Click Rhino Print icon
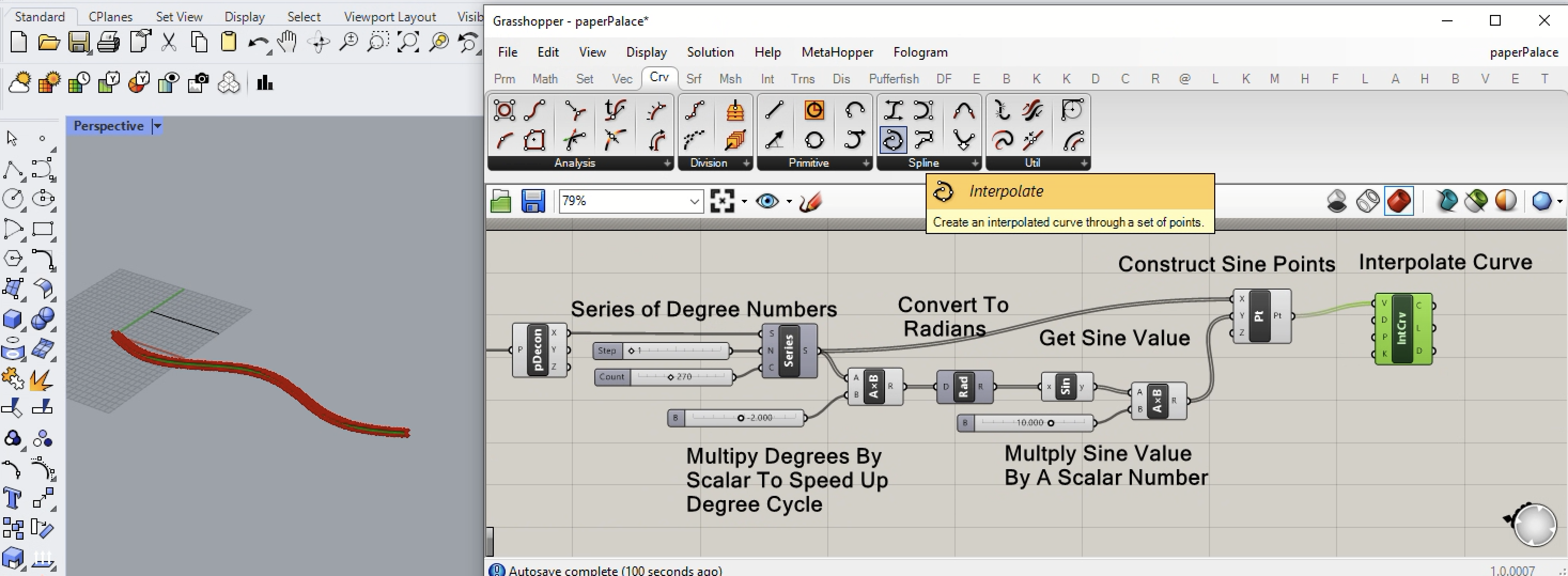The image size is (1568, 576). coord(108,43)
